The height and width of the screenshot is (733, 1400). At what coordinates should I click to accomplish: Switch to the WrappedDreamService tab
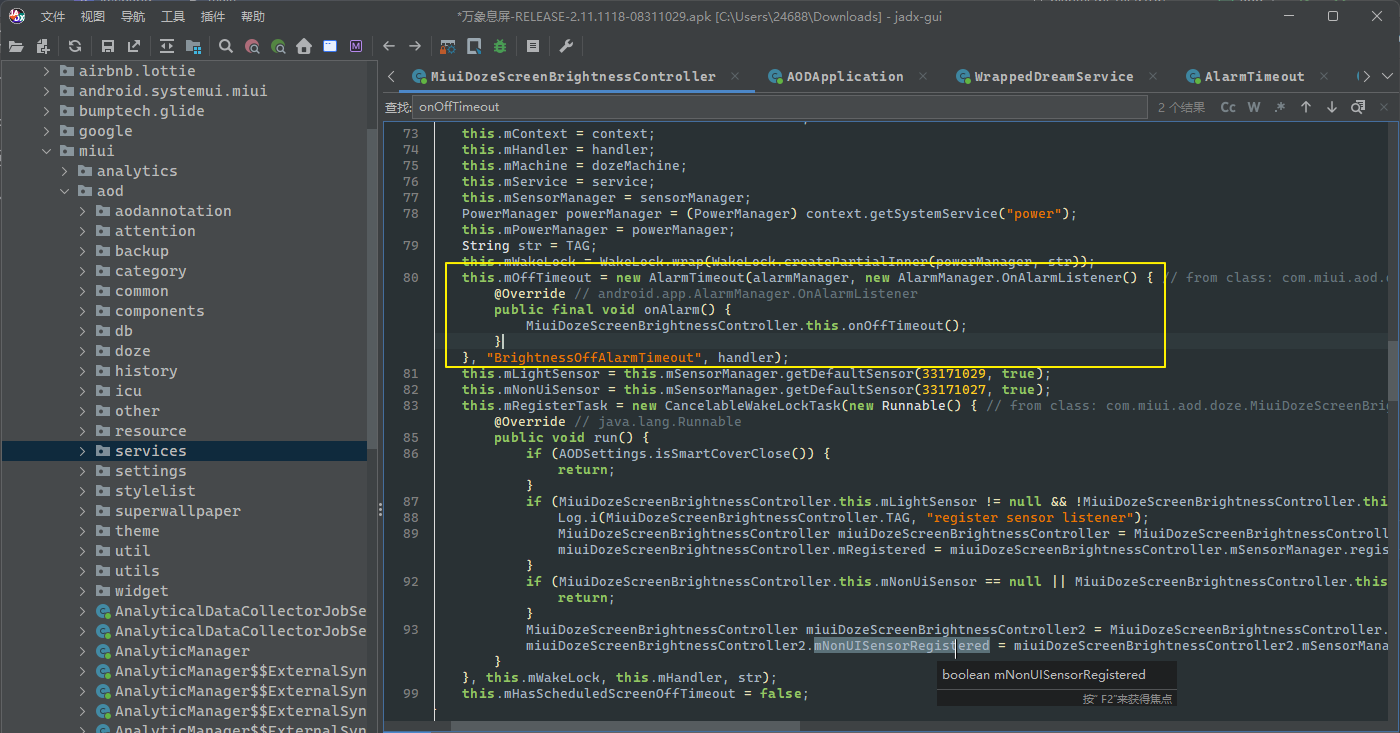coord(1045,76)
